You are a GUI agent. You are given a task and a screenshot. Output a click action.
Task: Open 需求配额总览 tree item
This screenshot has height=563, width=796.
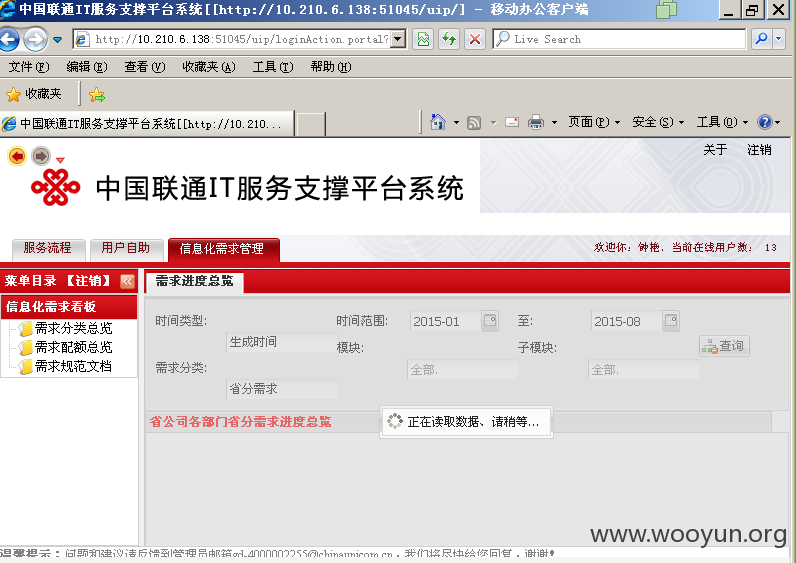(73, 348)
